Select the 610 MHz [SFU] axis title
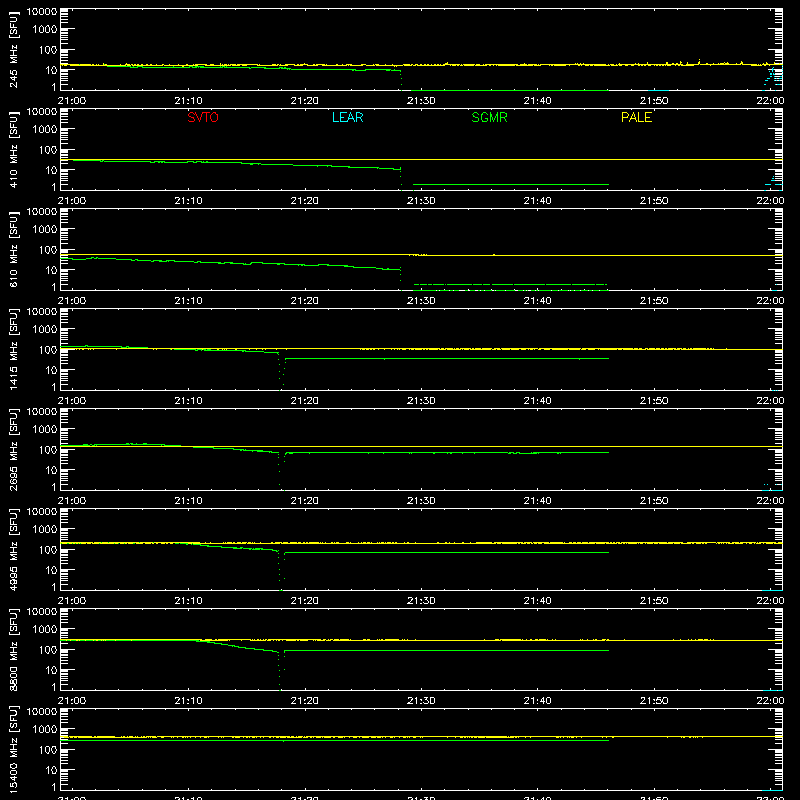This screenshot has width=800, height=800. [14, 249]
